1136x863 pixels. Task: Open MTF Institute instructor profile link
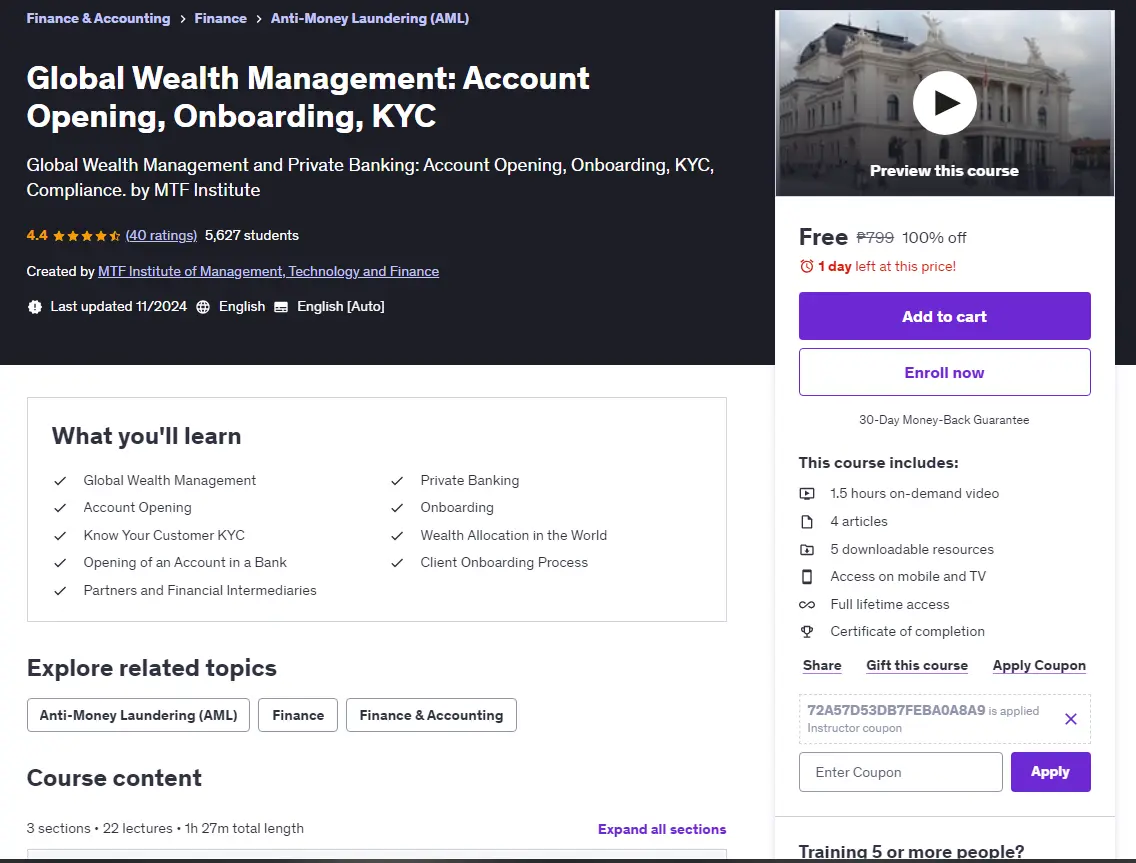tap(268, 271)
